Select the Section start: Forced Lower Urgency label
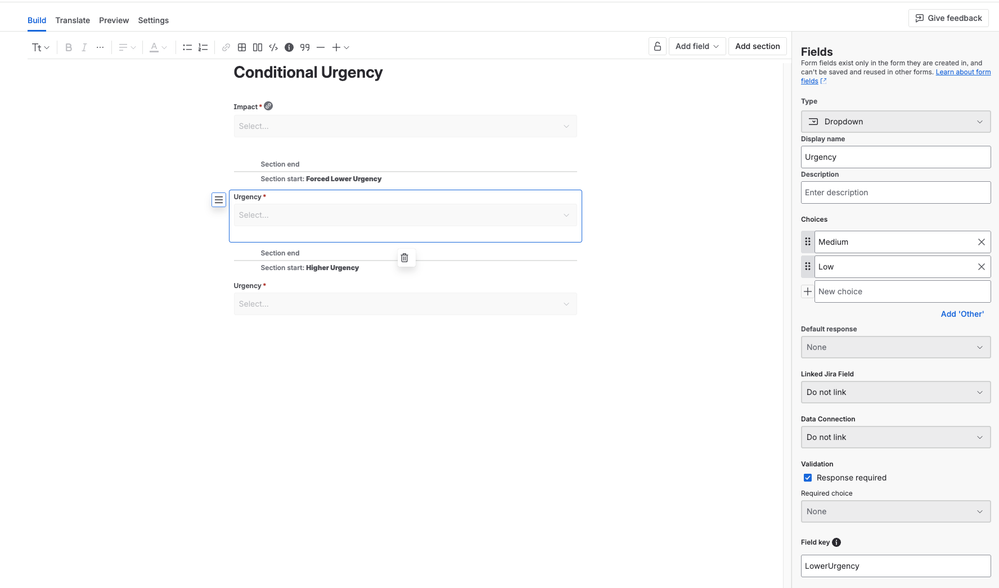This screenshot has height=588, width=999. 321,179
